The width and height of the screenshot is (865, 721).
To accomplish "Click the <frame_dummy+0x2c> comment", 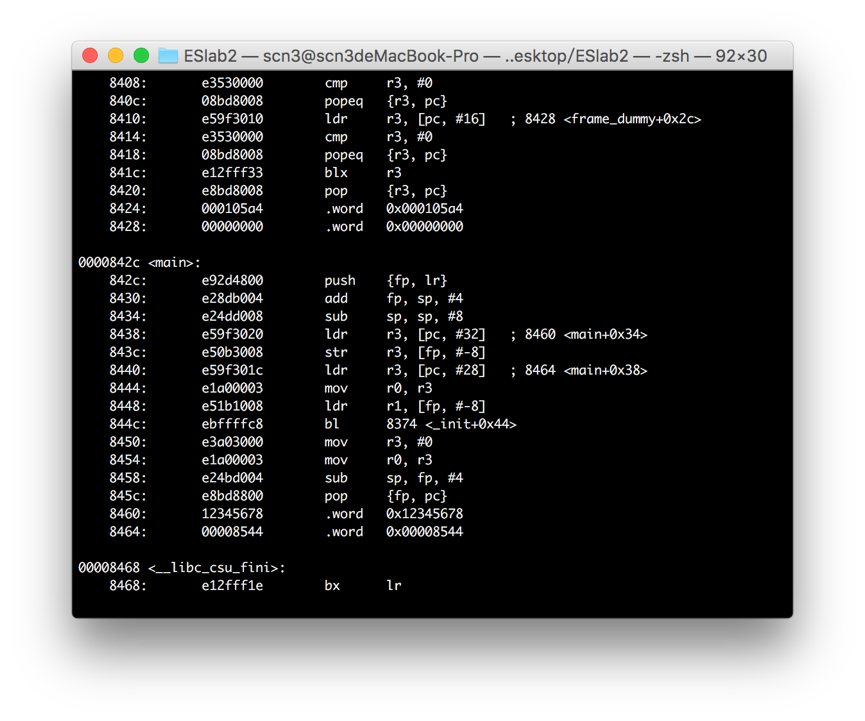I will click(632, 120).
